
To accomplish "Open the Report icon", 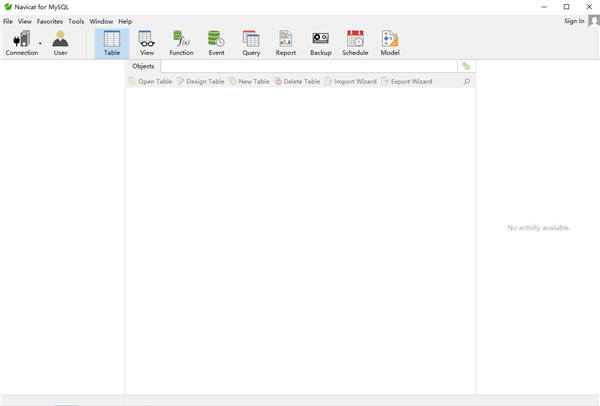I will click(286, 43).
